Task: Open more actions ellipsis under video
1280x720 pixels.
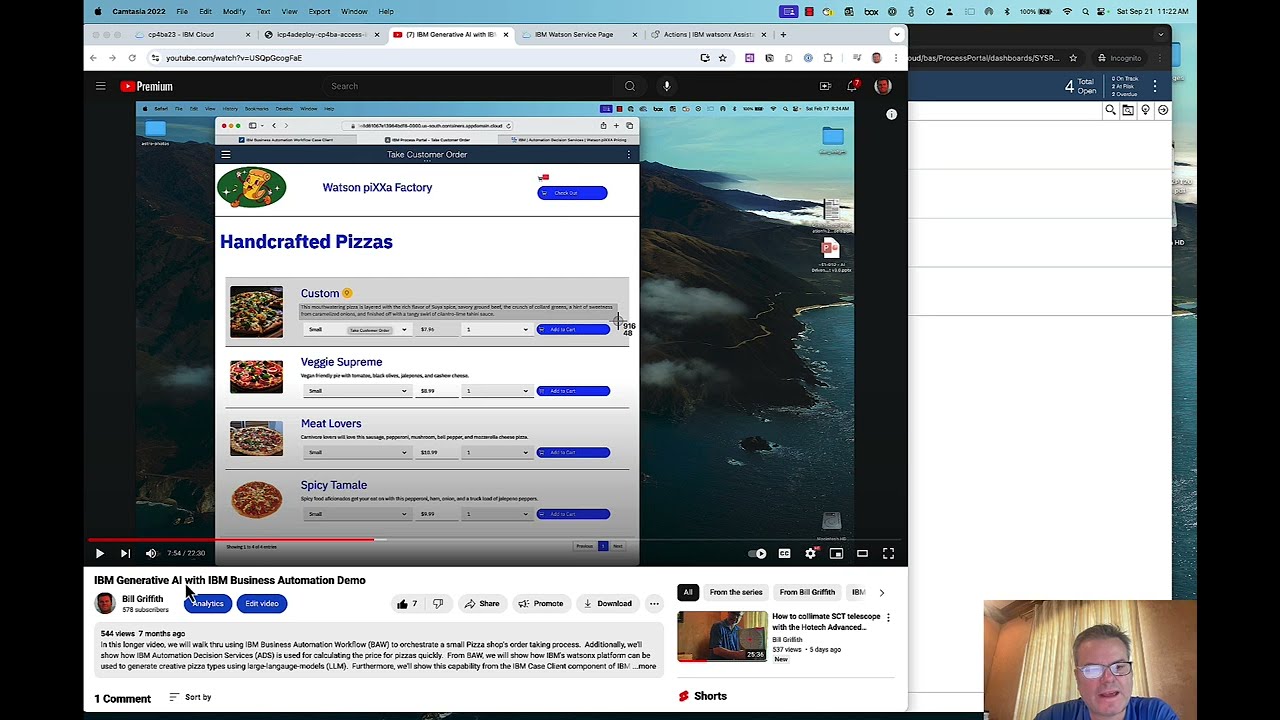Action: pos(654,604)
